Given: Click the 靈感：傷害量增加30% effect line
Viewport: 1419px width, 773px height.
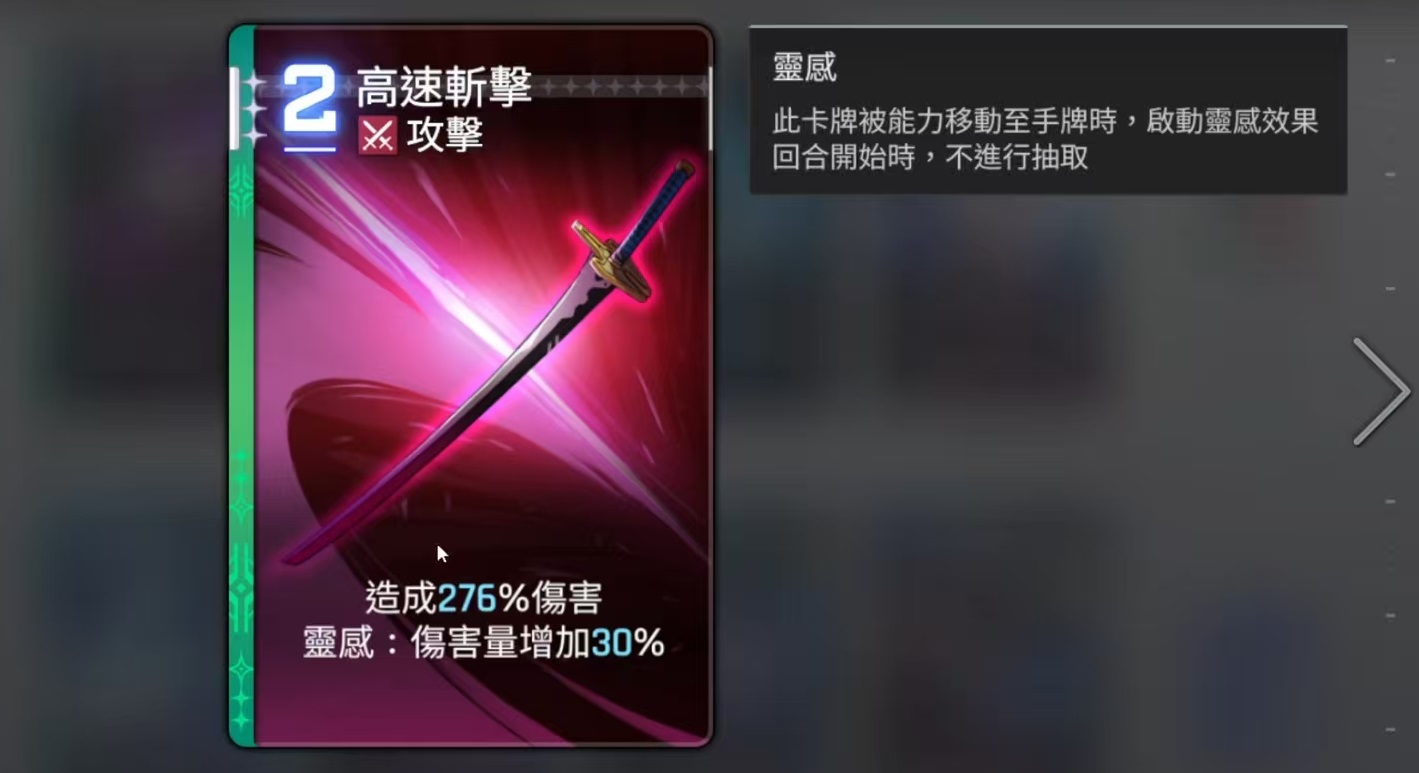Looking at the screenshot, I should tap(484, 642).
